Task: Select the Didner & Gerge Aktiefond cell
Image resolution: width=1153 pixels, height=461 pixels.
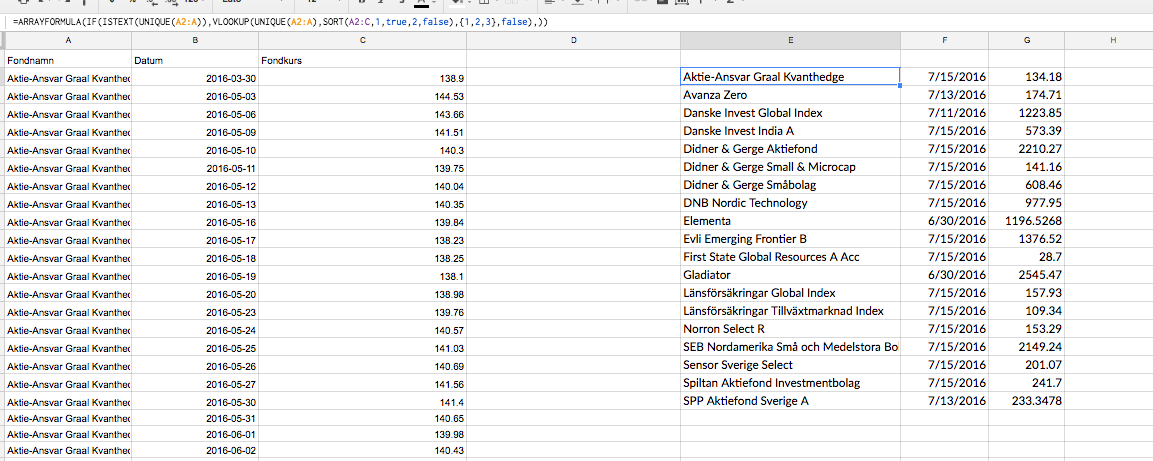Action: 790,149
